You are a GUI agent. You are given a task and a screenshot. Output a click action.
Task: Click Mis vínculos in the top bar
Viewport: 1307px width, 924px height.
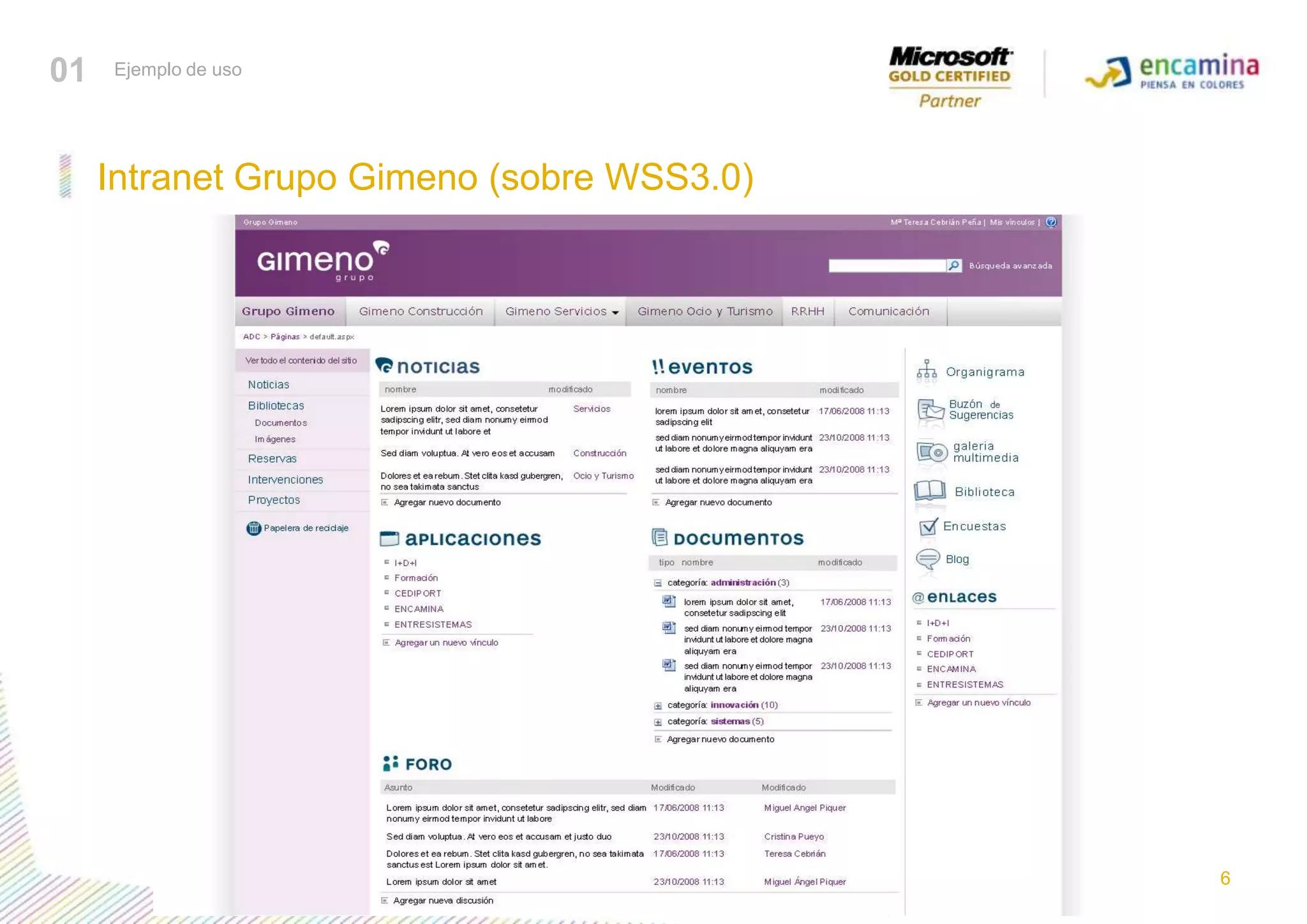tap(1012, 222)
